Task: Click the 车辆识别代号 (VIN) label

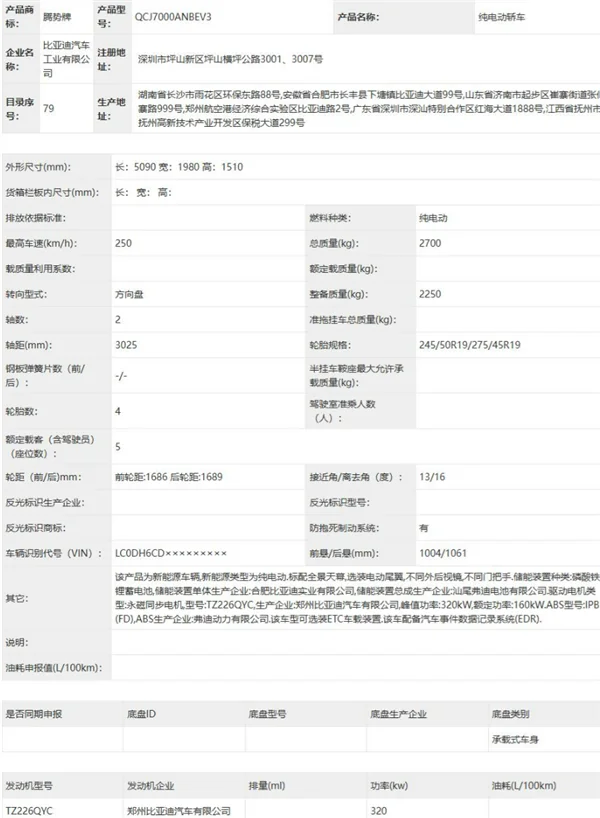Action: pos(54,553)
